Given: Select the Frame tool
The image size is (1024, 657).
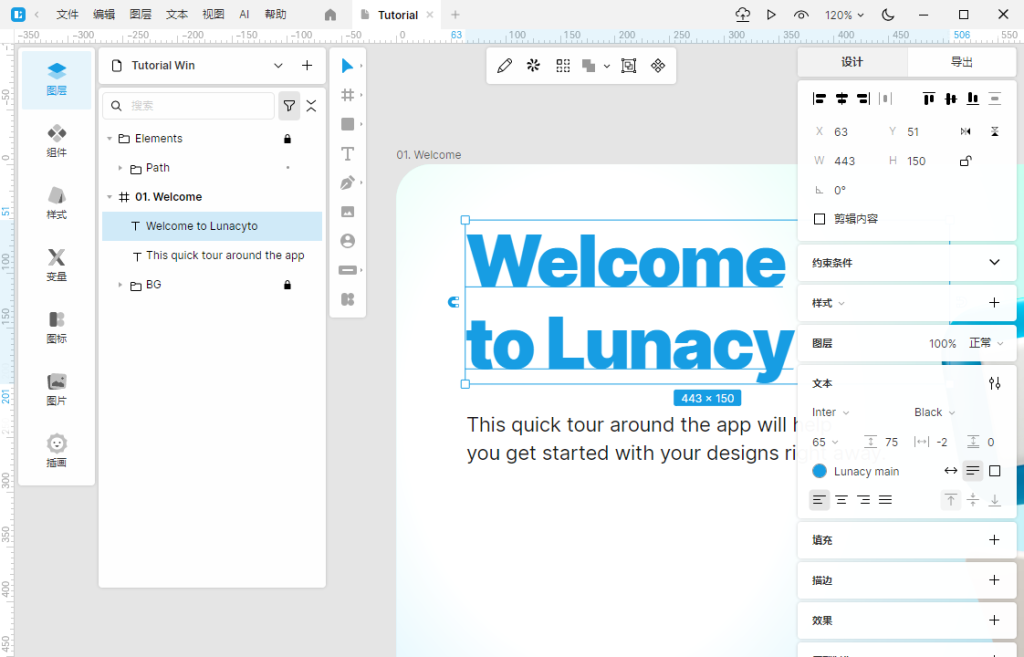Looking at the screenshot, I should 347,95.
